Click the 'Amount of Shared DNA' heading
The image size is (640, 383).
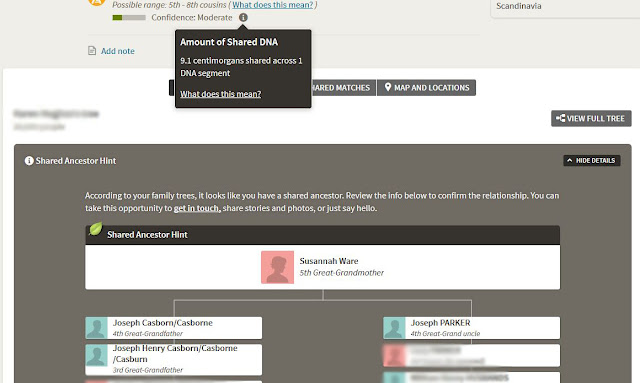click(229, 42)
